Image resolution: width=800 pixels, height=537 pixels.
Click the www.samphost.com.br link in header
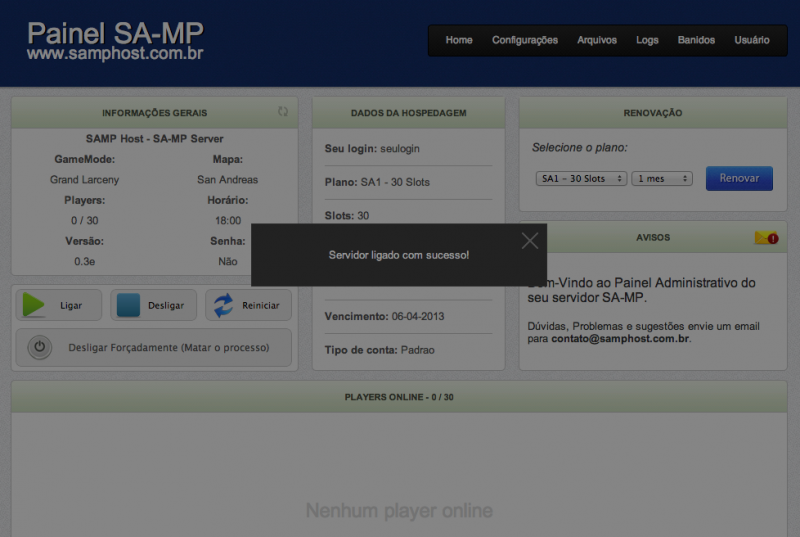click(x=115, y=53)
